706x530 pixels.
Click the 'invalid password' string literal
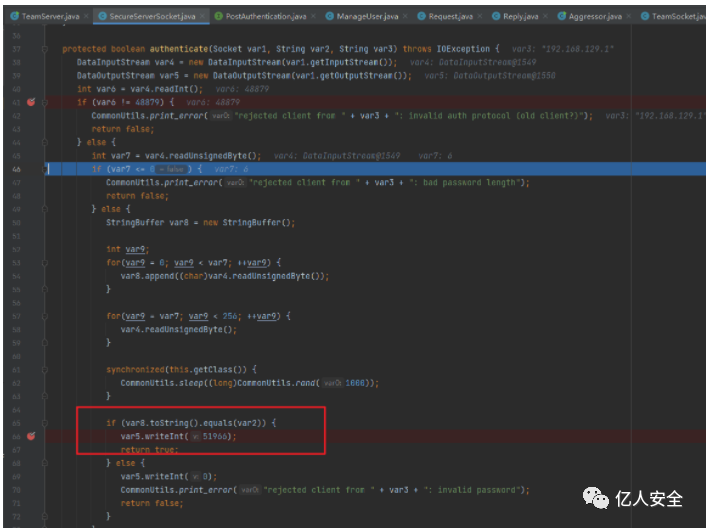point(473,489)
